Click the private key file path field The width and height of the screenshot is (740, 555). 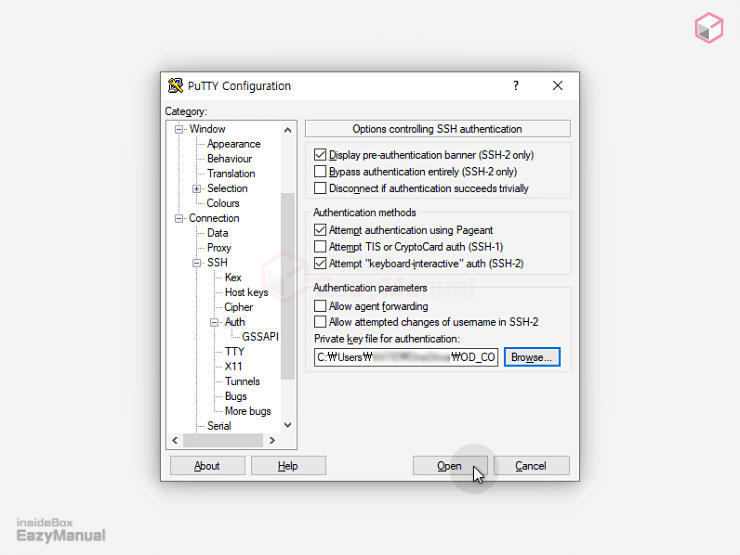pyautogui.click(x=406, y=357)
